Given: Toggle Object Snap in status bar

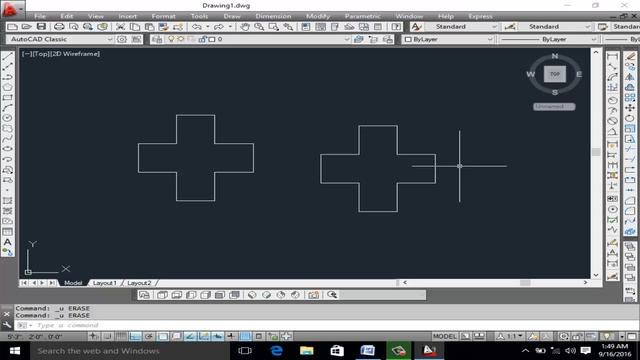Looking at the screenshot, I should tap(162, 336).
